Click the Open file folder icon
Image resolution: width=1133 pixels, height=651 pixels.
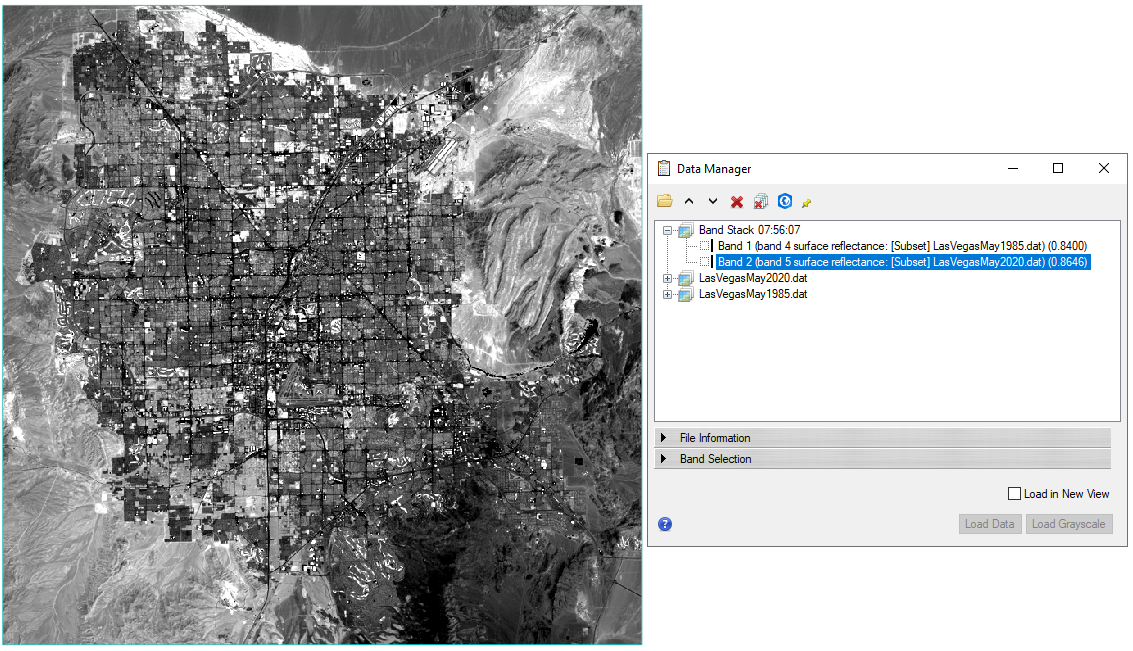[665, 202]
